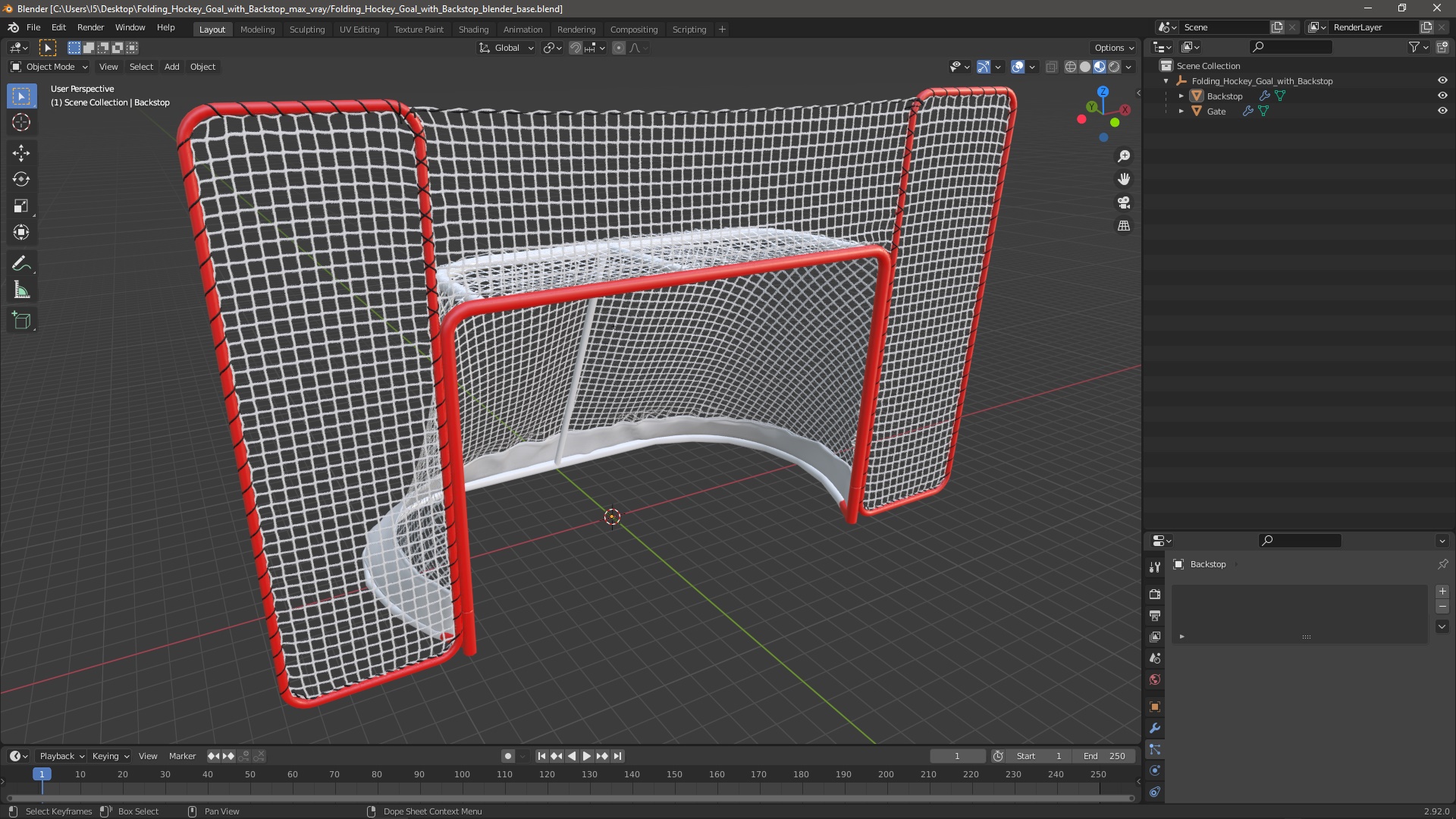The height and width of the screenshot is (819, 1456).
Task: Hide the Backstop object in outliner
Action: coord(1442,96)
